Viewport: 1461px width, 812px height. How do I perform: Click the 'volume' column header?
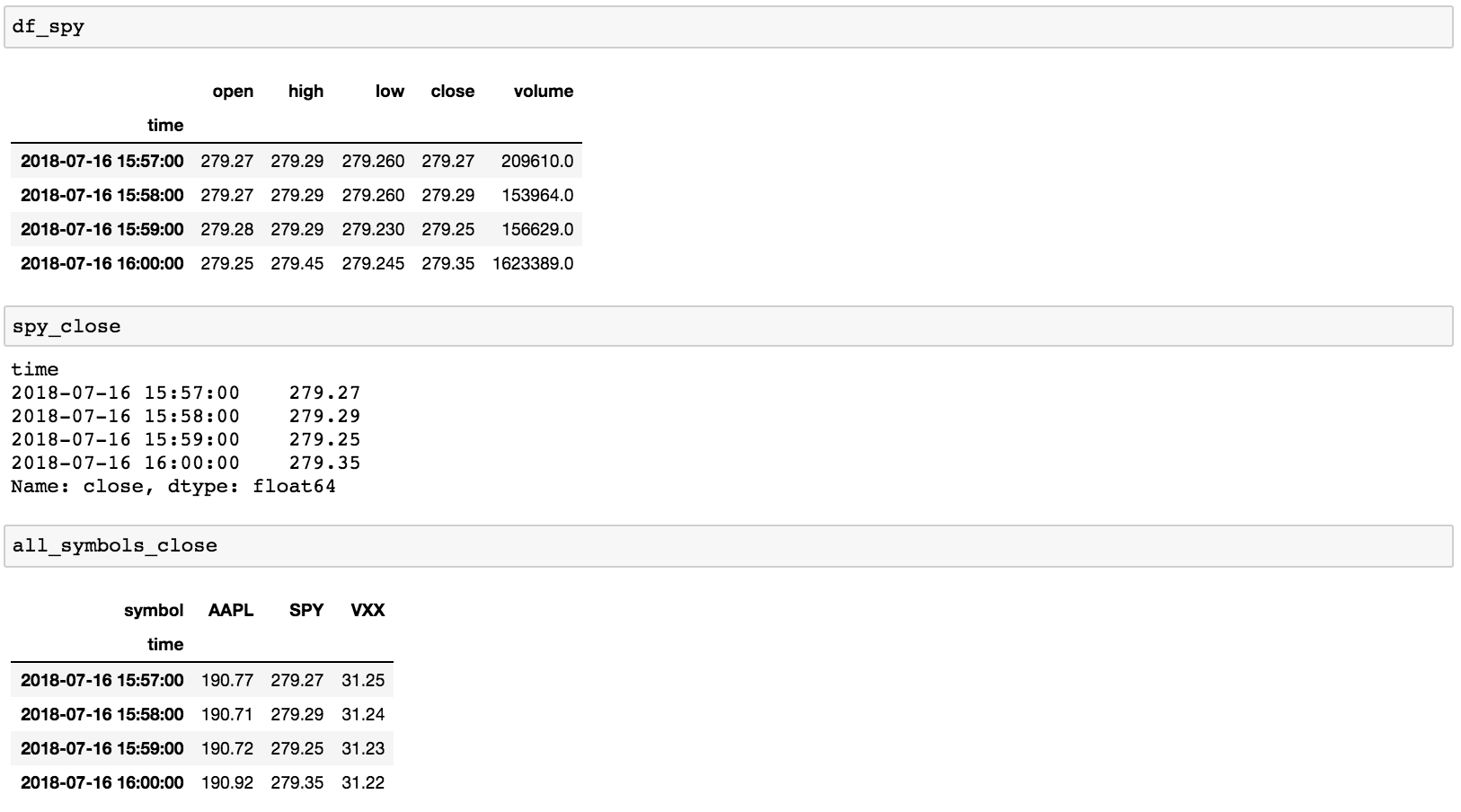[x=543, y=92]
